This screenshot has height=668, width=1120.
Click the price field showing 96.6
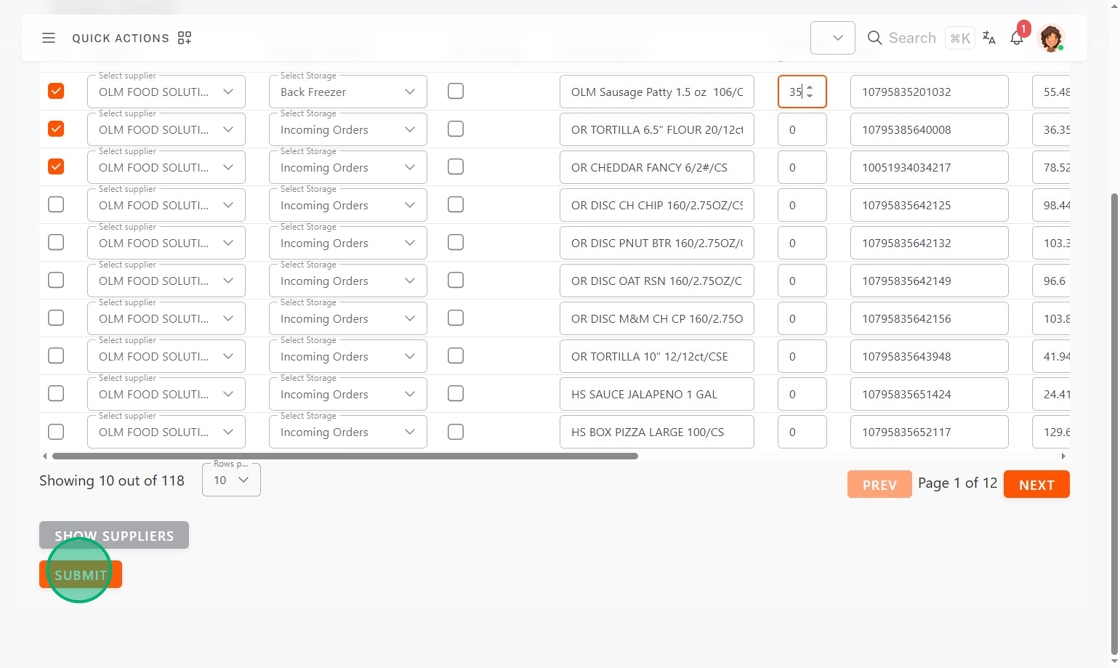1051,281
